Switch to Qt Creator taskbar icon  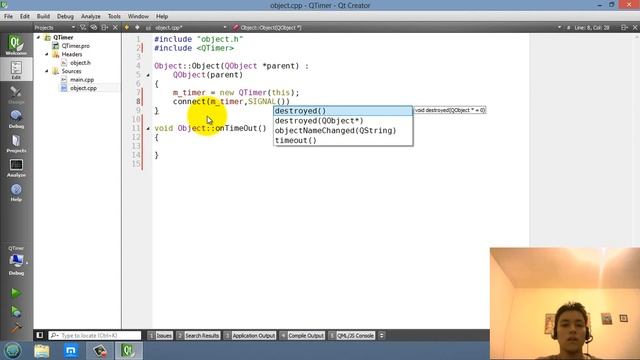[128, 351]
